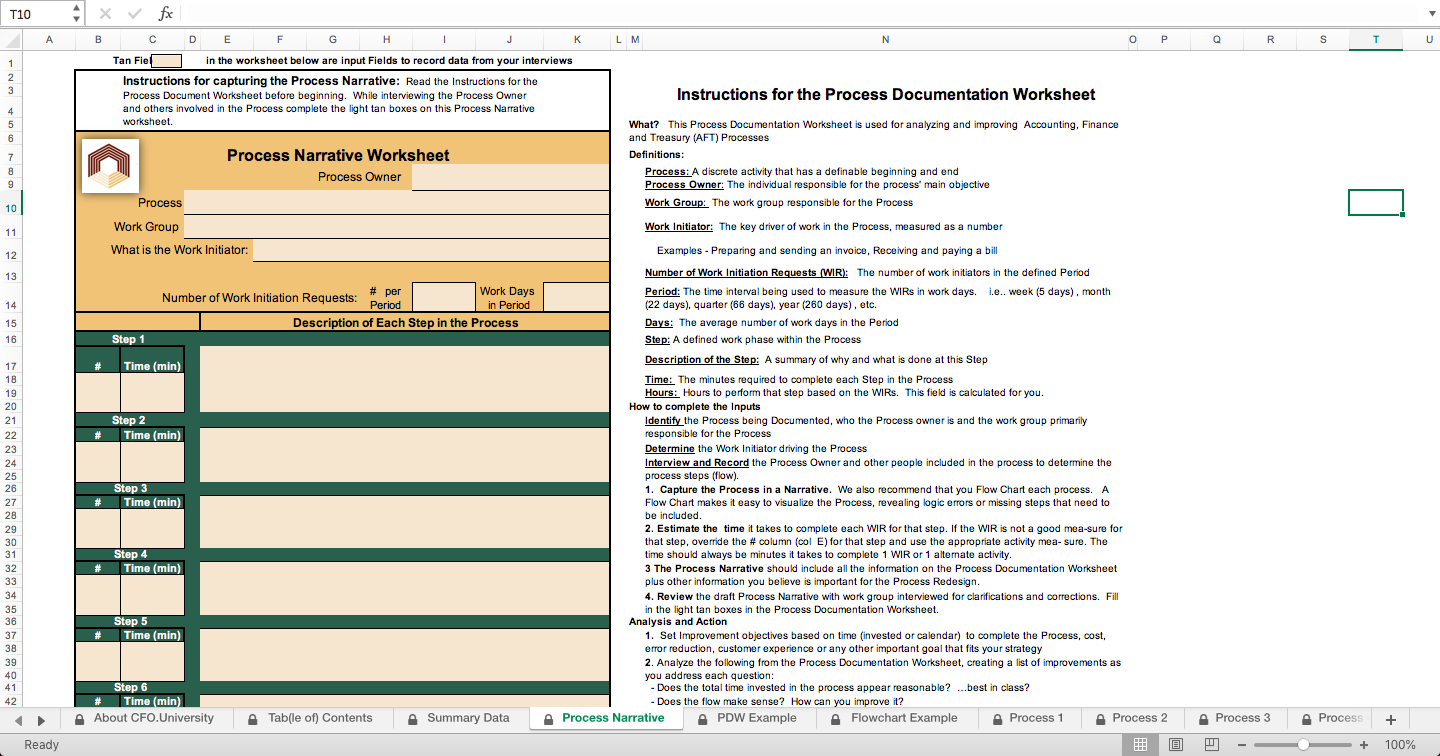Select column N header
Screen dimensions: 1440x756
pyautogui.click(x=885, y=40)
